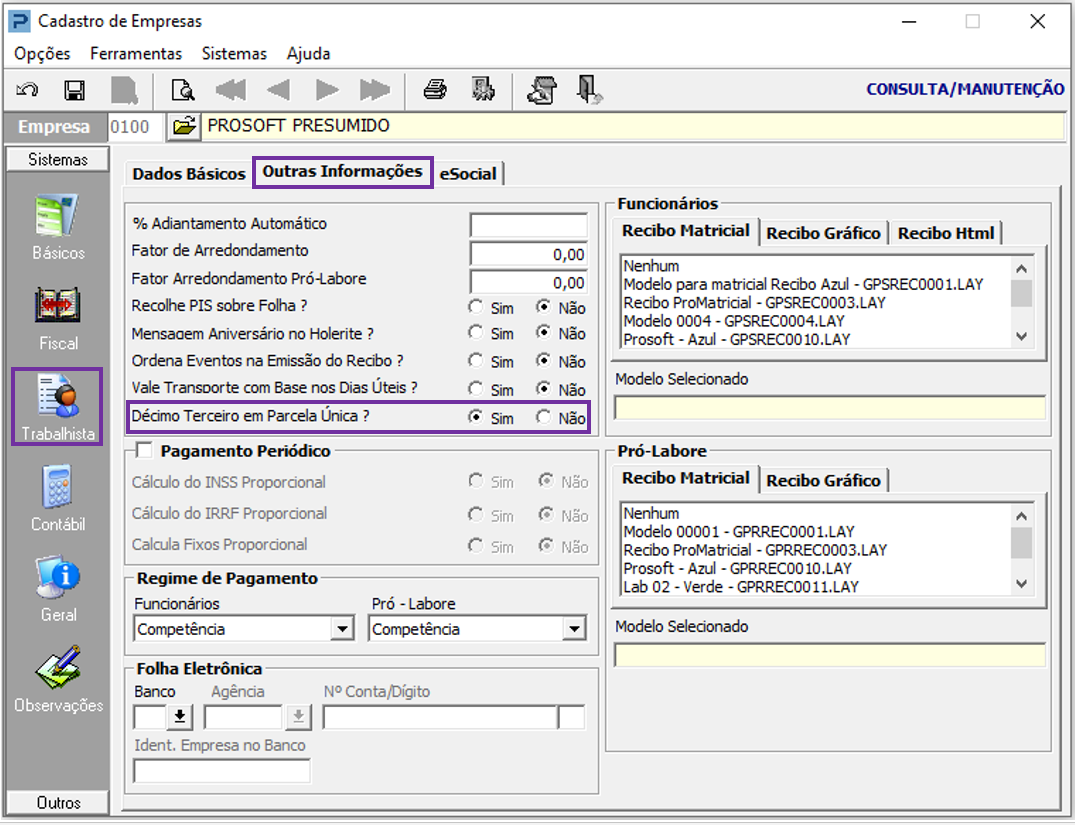Open Funcionários Recibo Gráfico tab

click(x=823, y=233)
